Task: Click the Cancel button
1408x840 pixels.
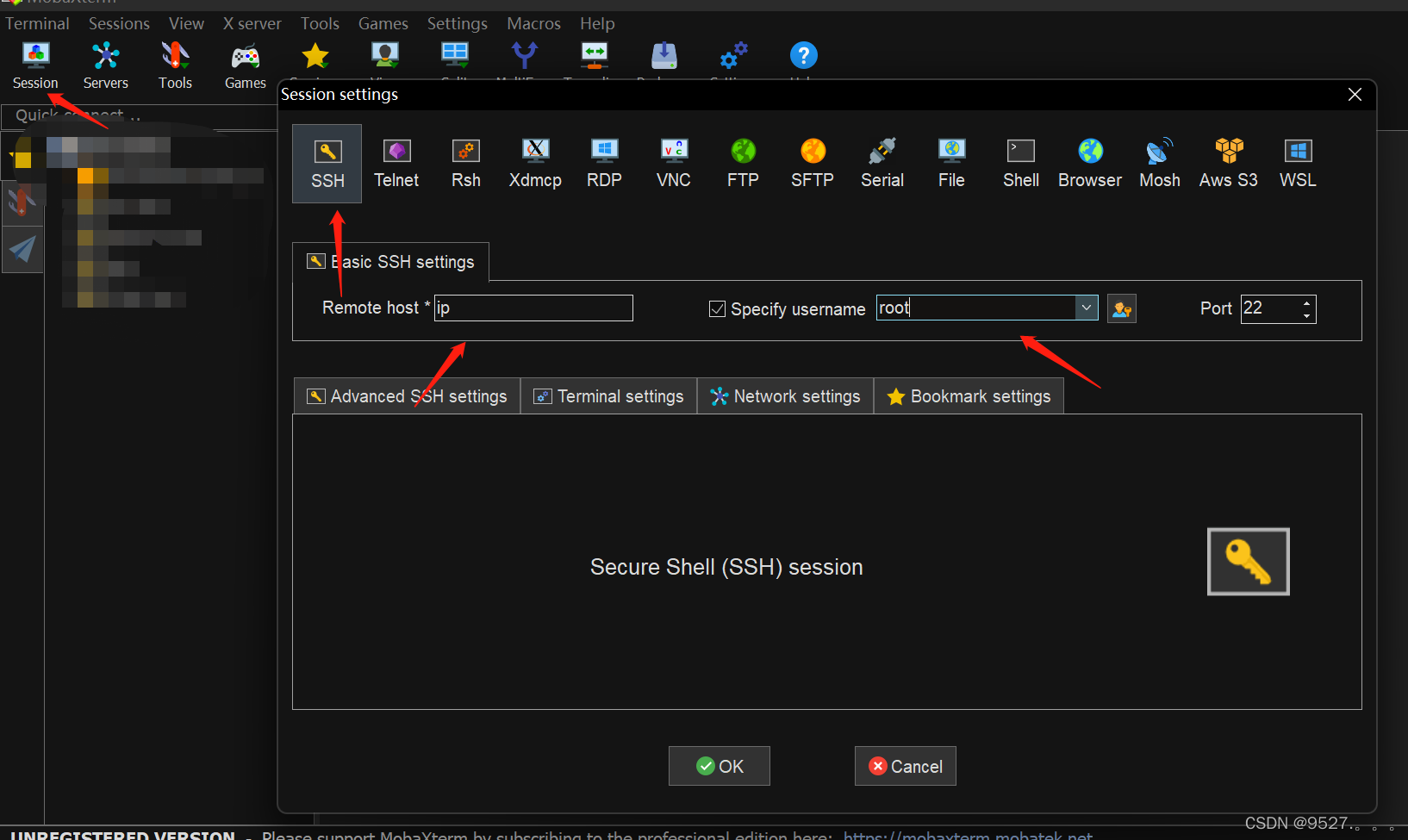Action: coord(906,766)
